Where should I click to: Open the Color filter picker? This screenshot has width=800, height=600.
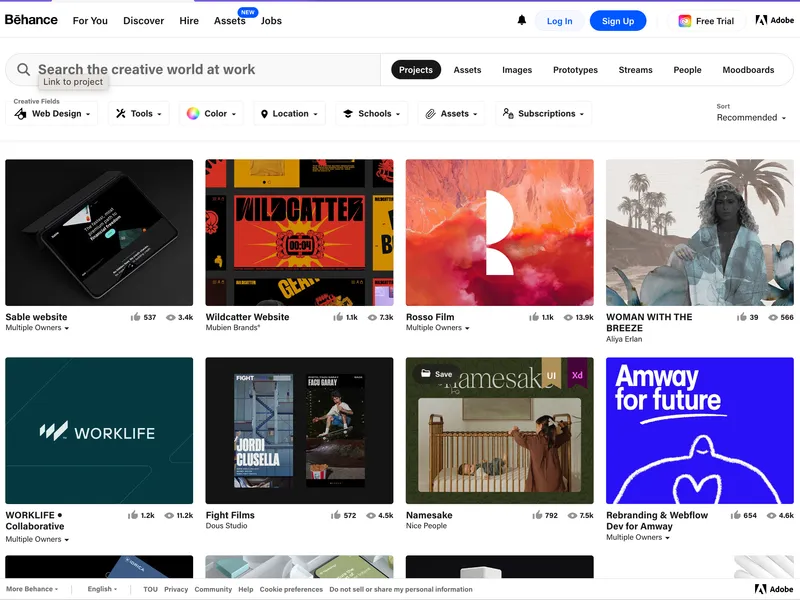click(x=211, y=114)
